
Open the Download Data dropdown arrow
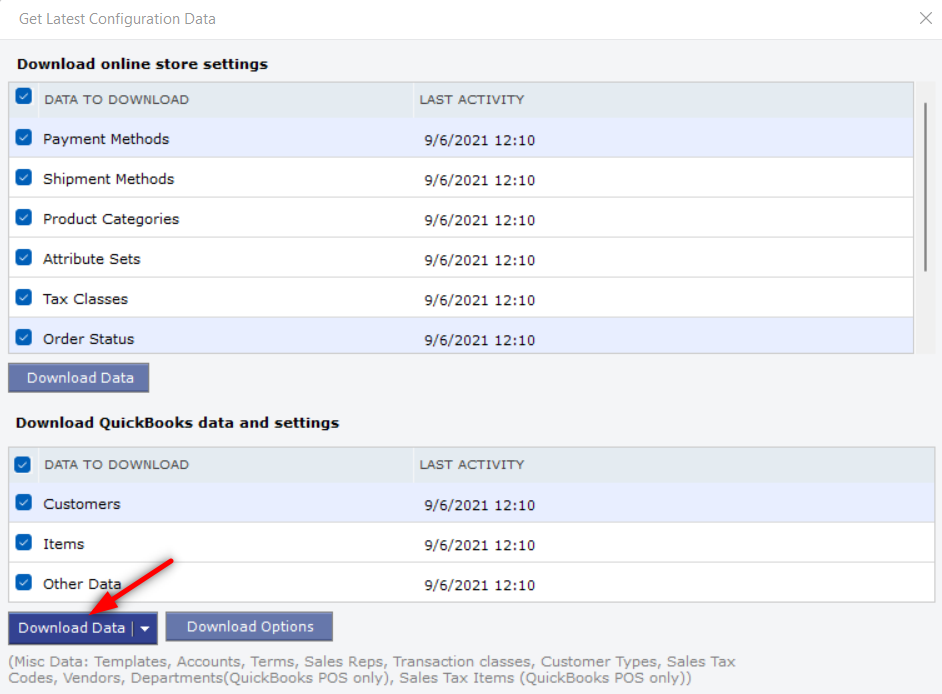(x=145, y=629)
